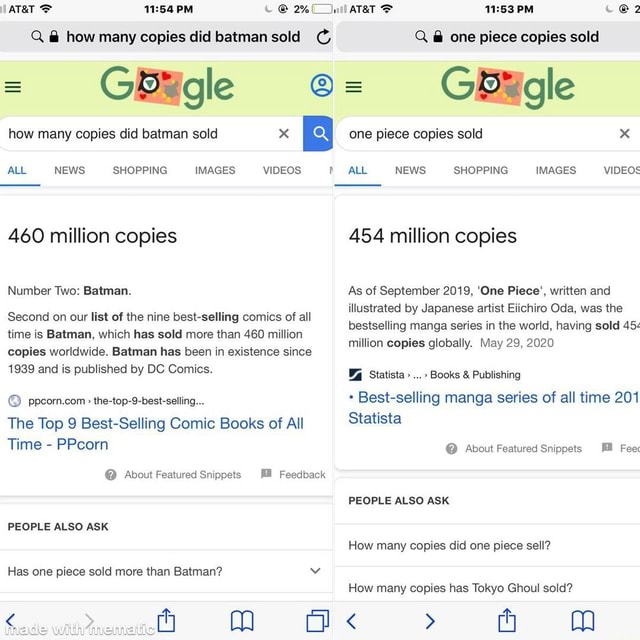Click Feedback under the batman featured snippet
Image resolution: width=640 pixels, height=640 pixels.
[294, 474]
